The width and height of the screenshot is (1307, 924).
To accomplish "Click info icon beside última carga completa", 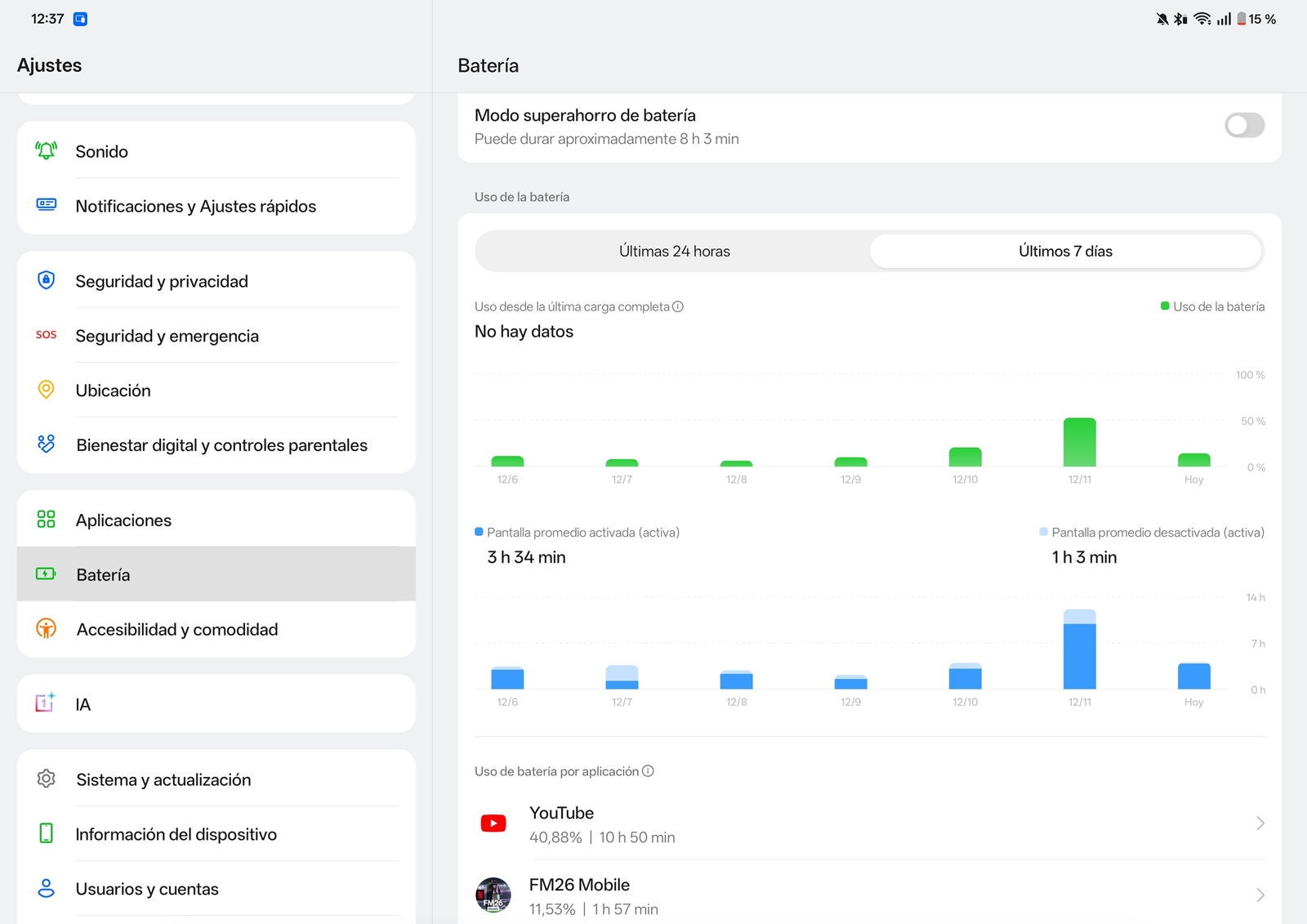I will pos(677,307).
